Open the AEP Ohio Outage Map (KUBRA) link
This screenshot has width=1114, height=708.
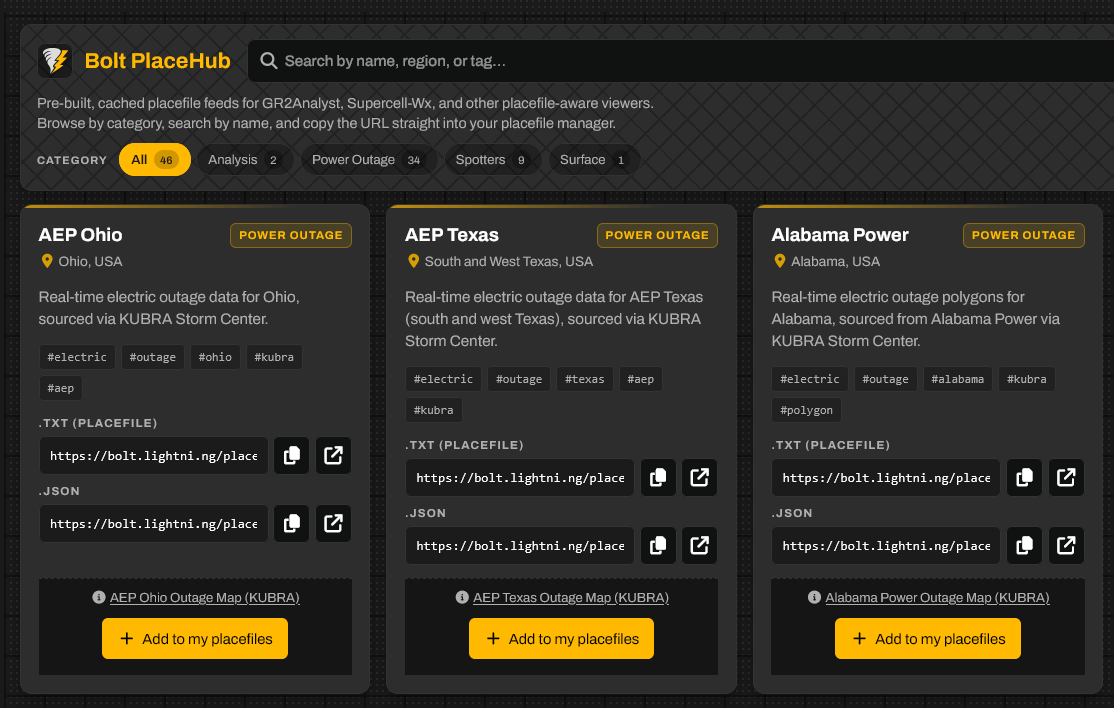click(205, 598)
